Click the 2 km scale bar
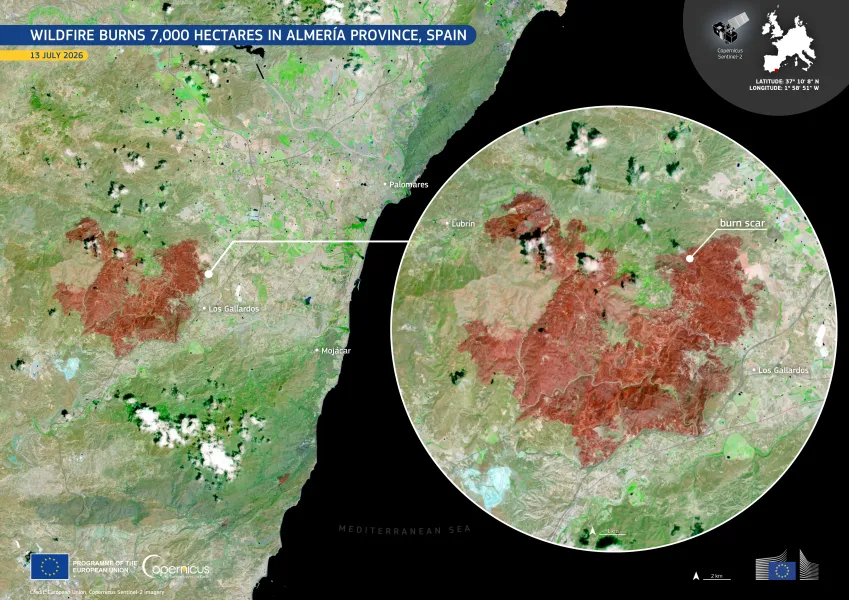 coord(716,577)
